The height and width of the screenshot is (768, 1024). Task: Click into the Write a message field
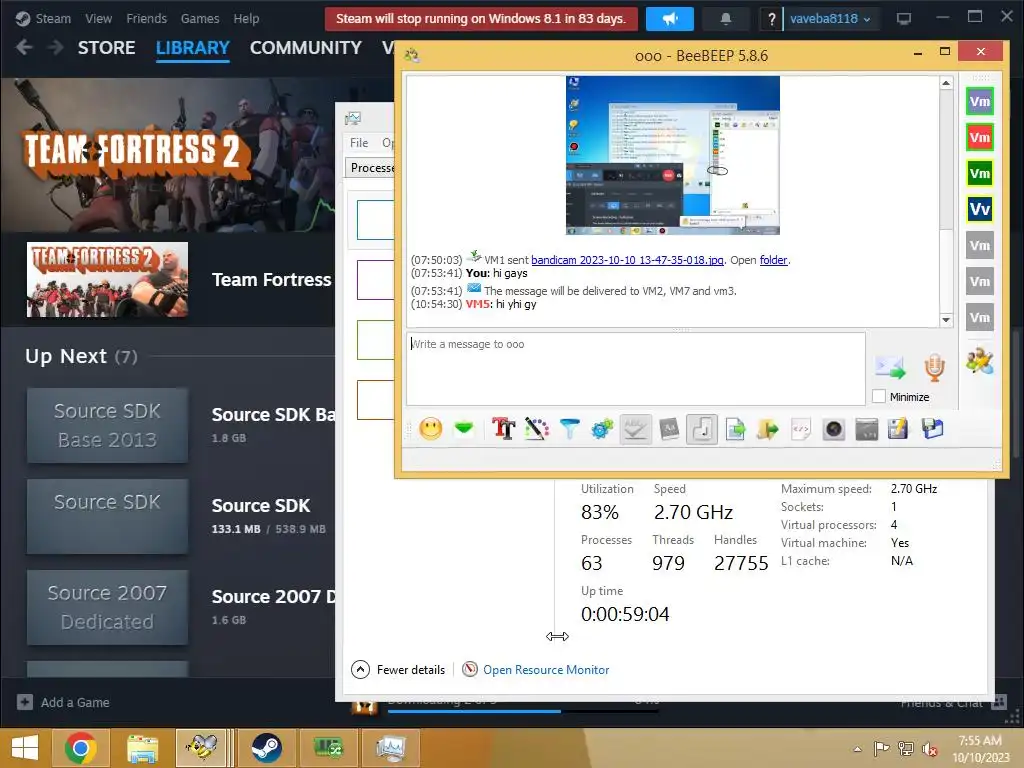tap(635, 368)
